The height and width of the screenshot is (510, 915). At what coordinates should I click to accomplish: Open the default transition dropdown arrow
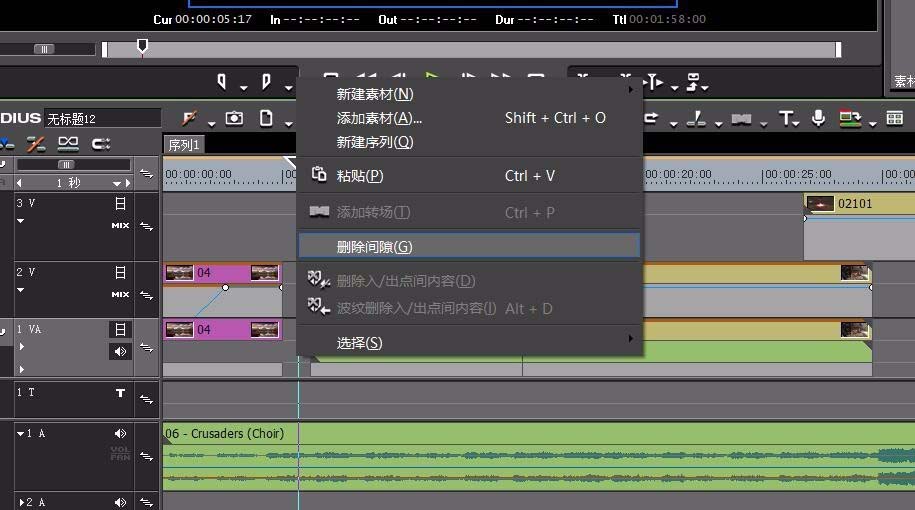[763, 124]
